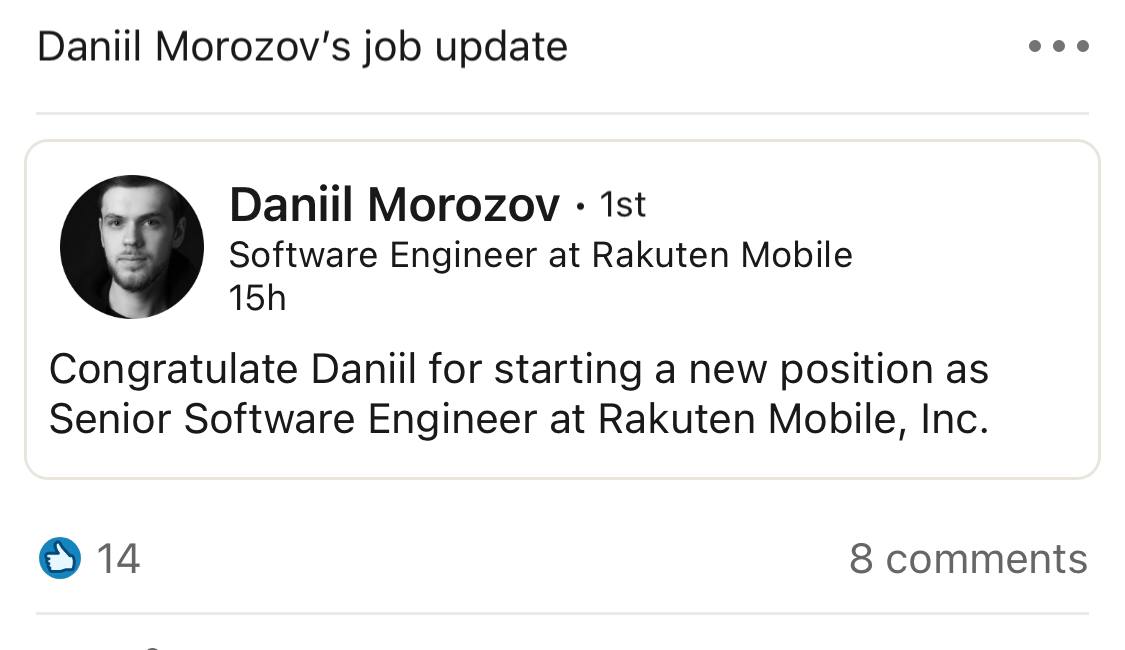1125x650 pixels.
Task: Click the 15h post timestamp
Action: (x=257, y=298)
